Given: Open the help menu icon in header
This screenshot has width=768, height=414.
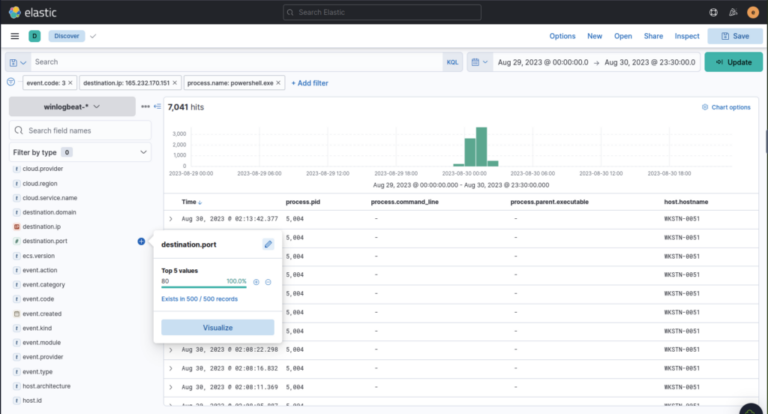Looking at the screenshot, I should tap(712, 12).
